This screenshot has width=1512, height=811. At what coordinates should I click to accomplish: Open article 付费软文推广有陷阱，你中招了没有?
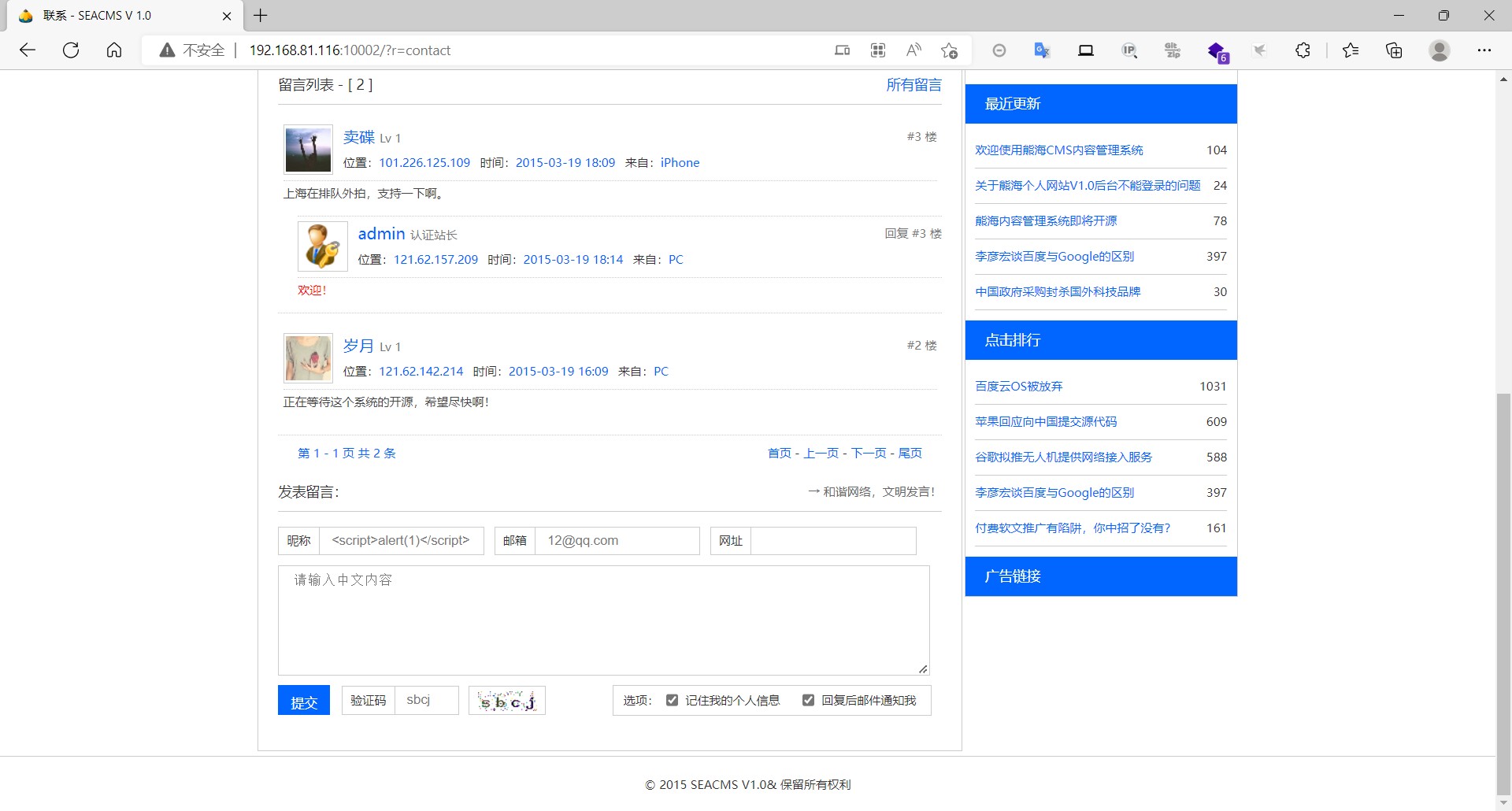pos(1073,528)
